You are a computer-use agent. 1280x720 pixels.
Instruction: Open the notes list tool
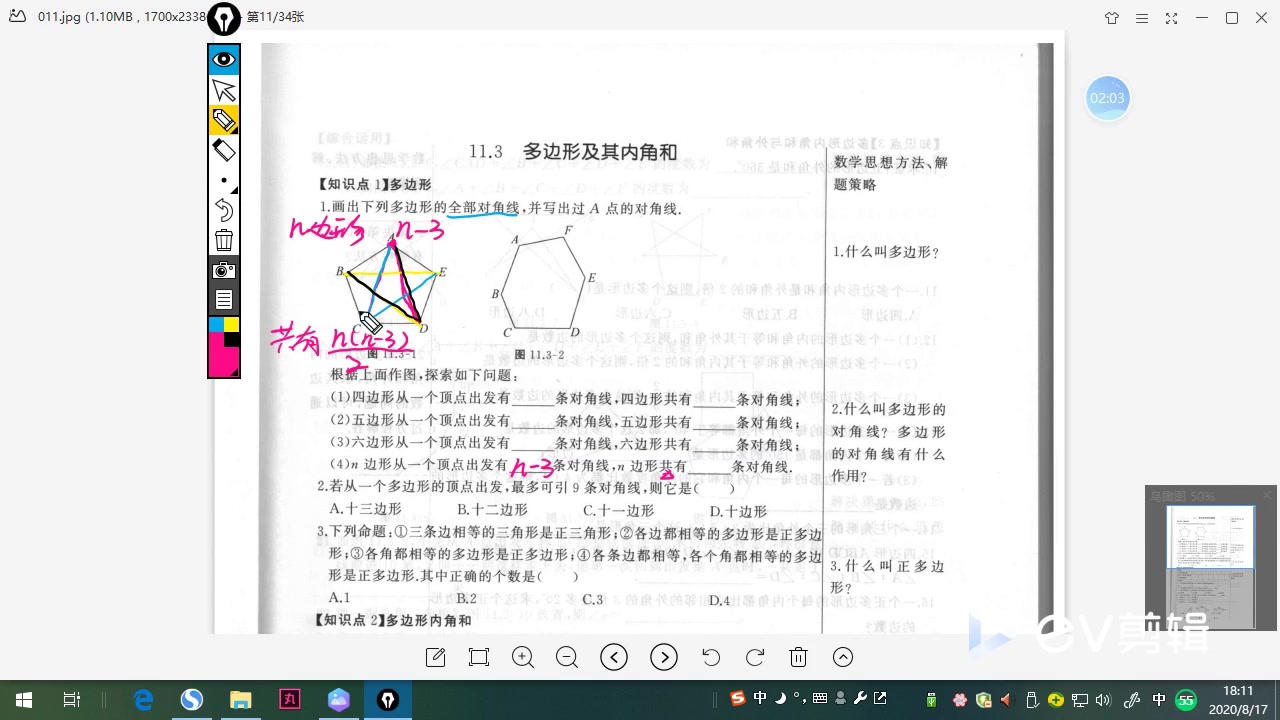223,298
